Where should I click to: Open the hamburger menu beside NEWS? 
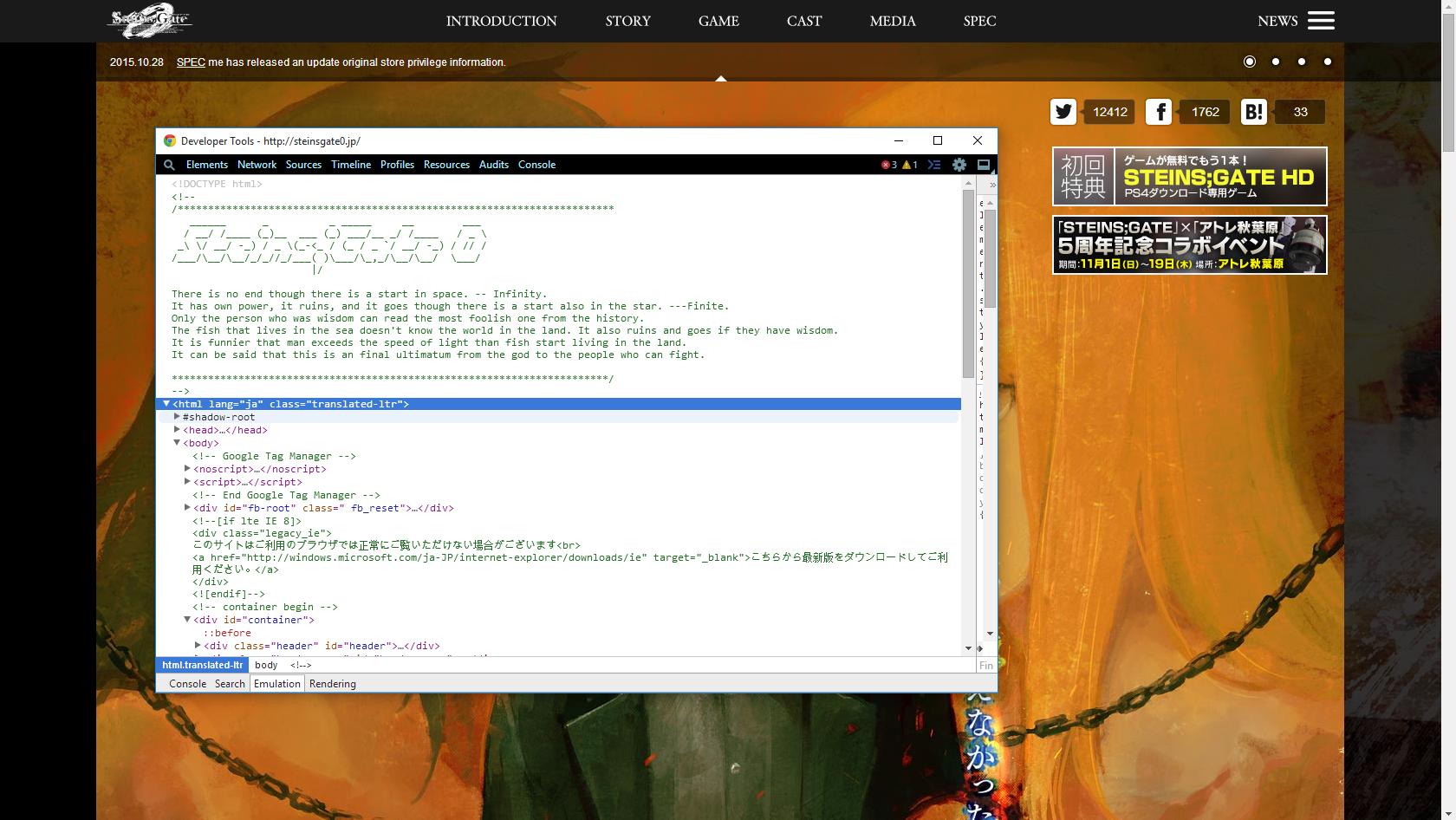tap(1321, 21)
